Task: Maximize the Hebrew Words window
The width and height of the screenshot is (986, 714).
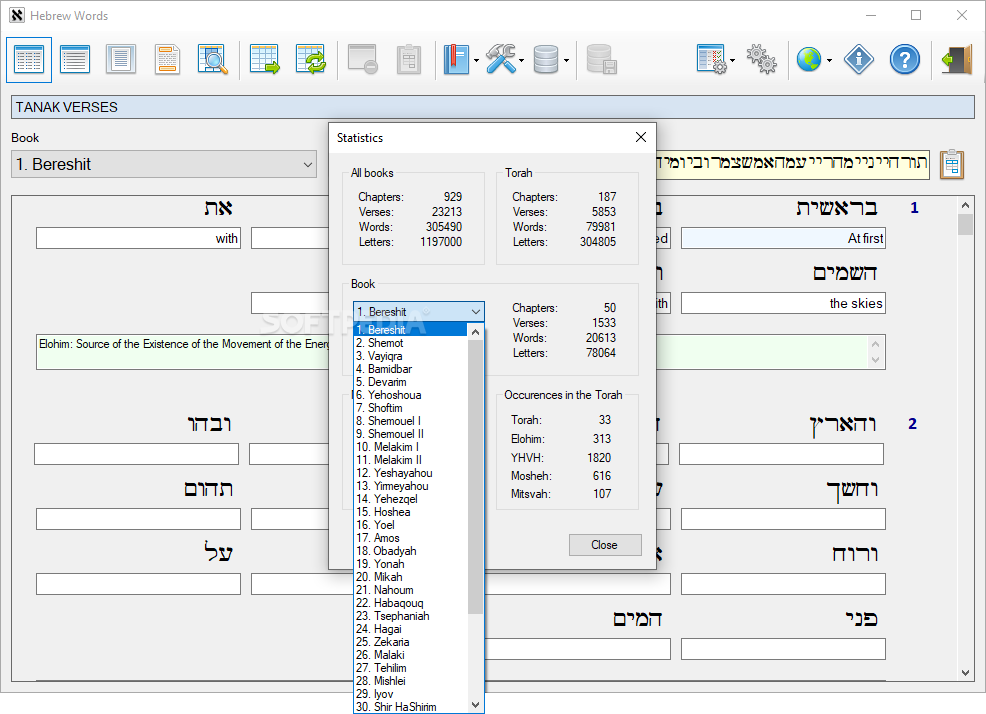Action: [916, 15]
